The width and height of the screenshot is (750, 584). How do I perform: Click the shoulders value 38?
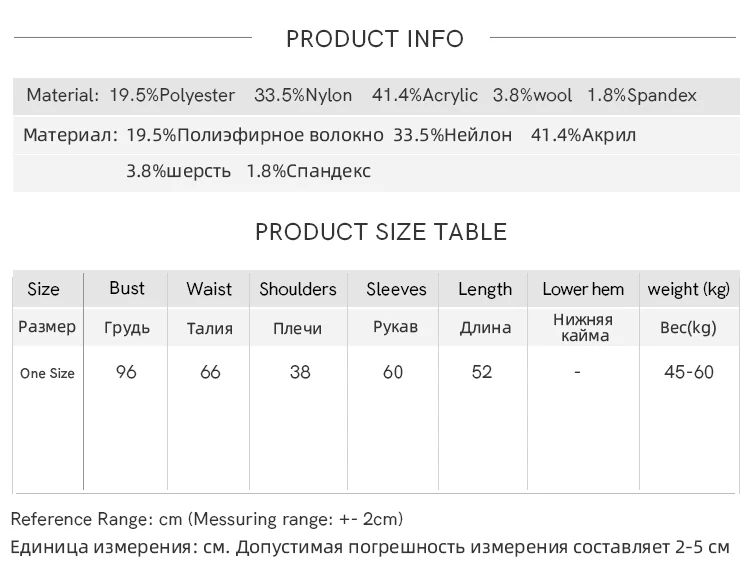[300, 372]
